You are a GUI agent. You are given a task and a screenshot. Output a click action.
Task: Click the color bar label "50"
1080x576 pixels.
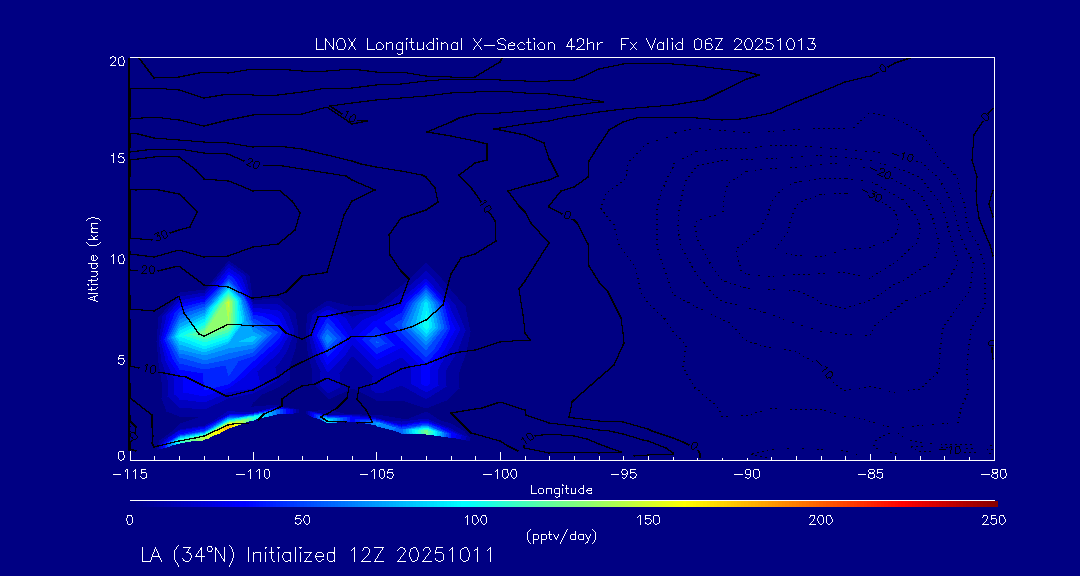(302, 520)
